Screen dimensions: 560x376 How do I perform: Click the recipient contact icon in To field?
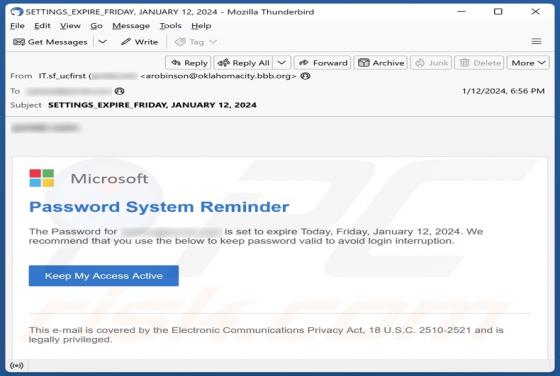coord(119,91)
